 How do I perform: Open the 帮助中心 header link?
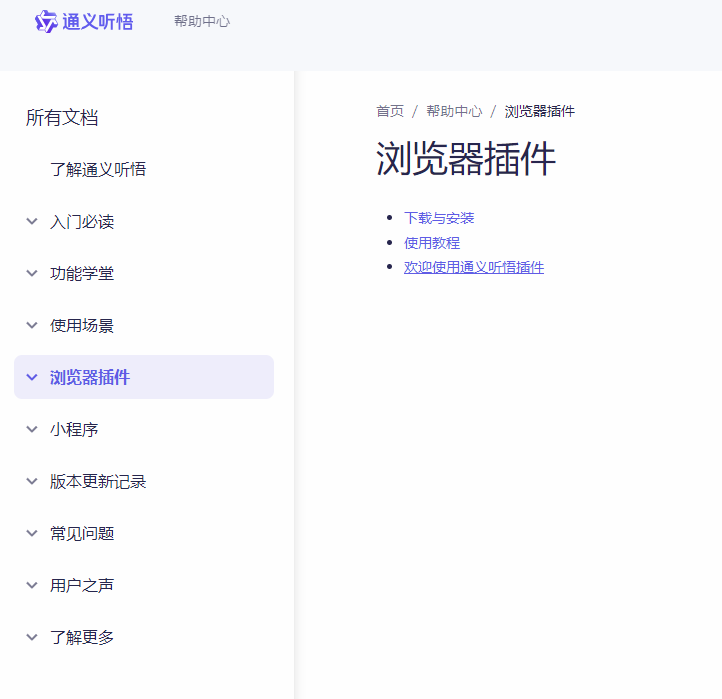point(202,21)
